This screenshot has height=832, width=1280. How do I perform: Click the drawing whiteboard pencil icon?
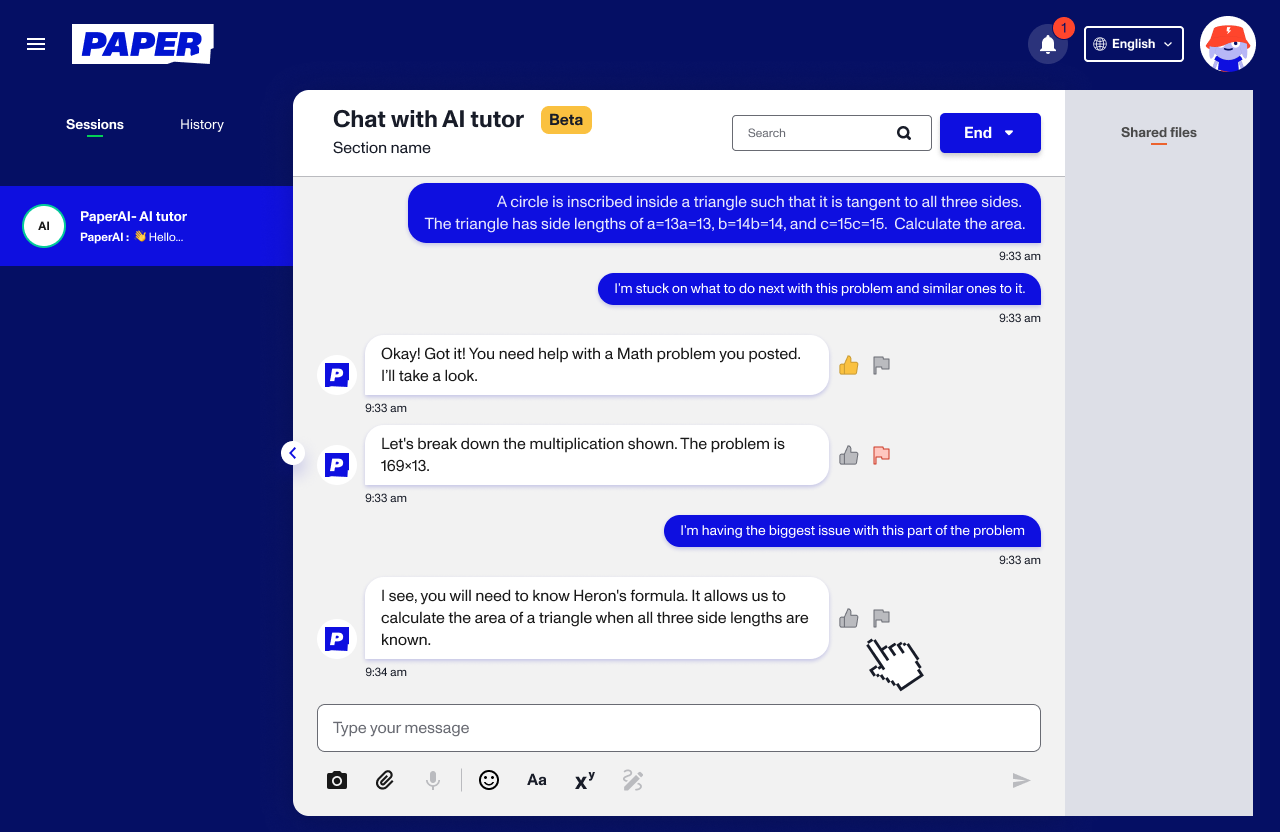(x=633, y=780)
